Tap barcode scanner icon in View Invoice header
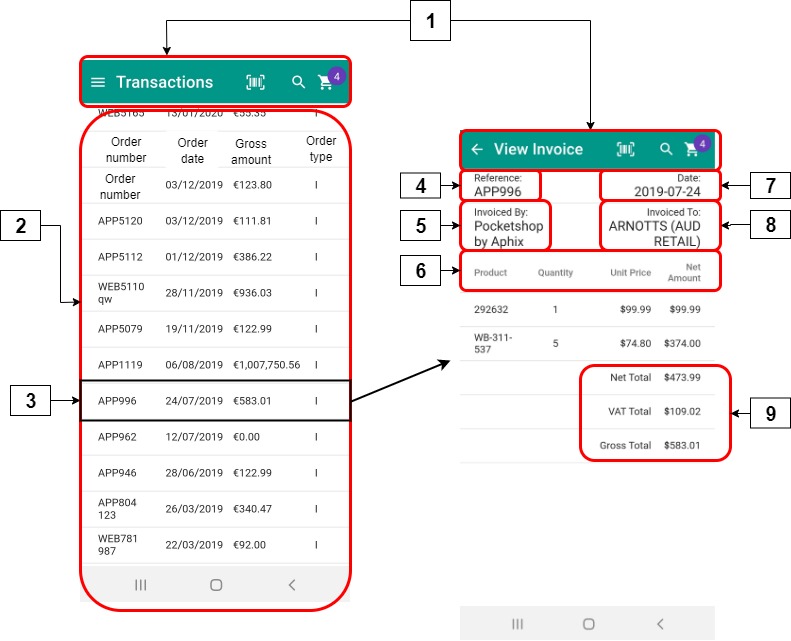Screen dimensions: 791x641 [x=626, y=149]
